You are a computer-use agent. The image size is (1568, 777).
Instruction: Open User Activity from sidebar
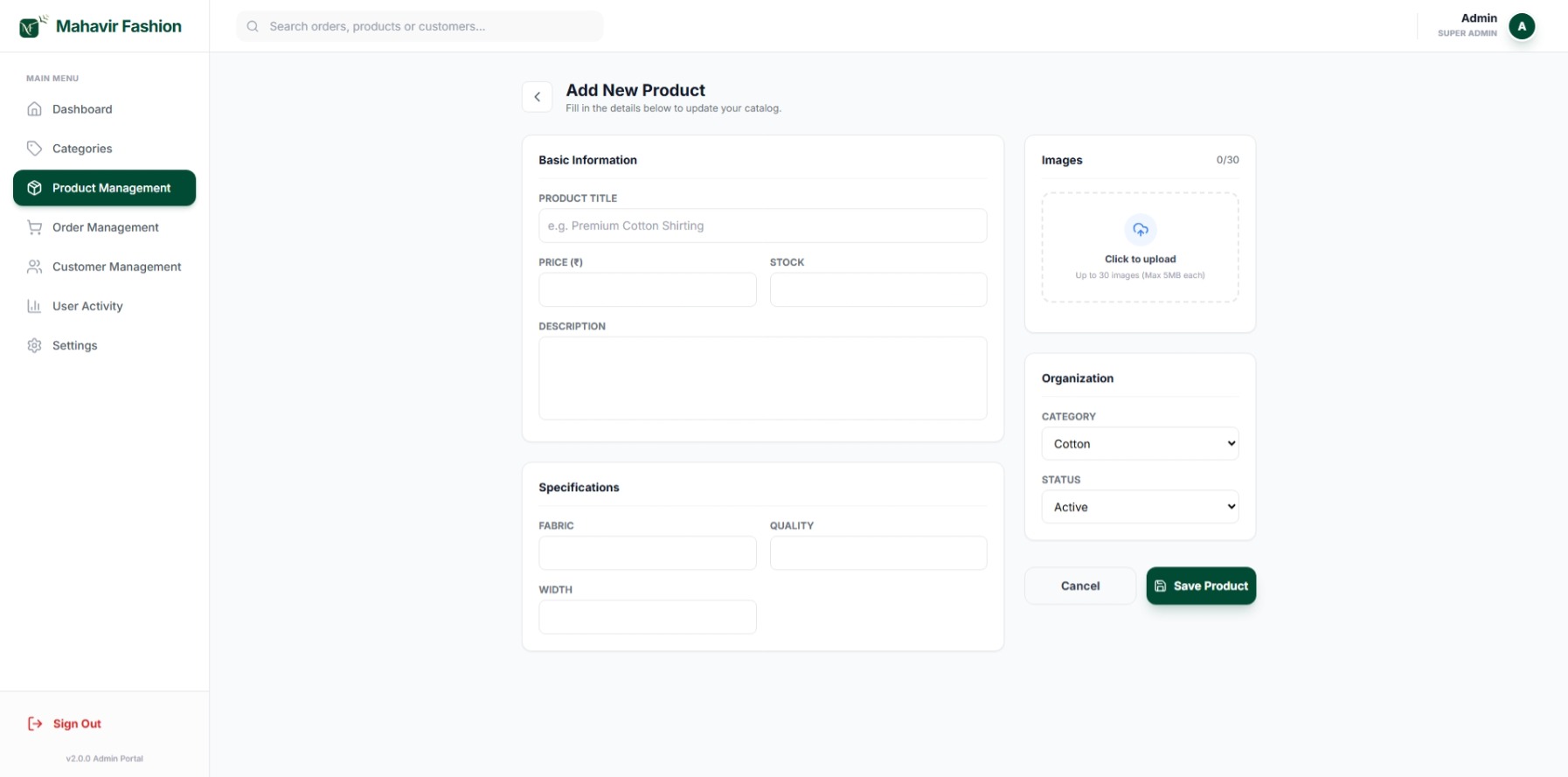tap(87, 306)
